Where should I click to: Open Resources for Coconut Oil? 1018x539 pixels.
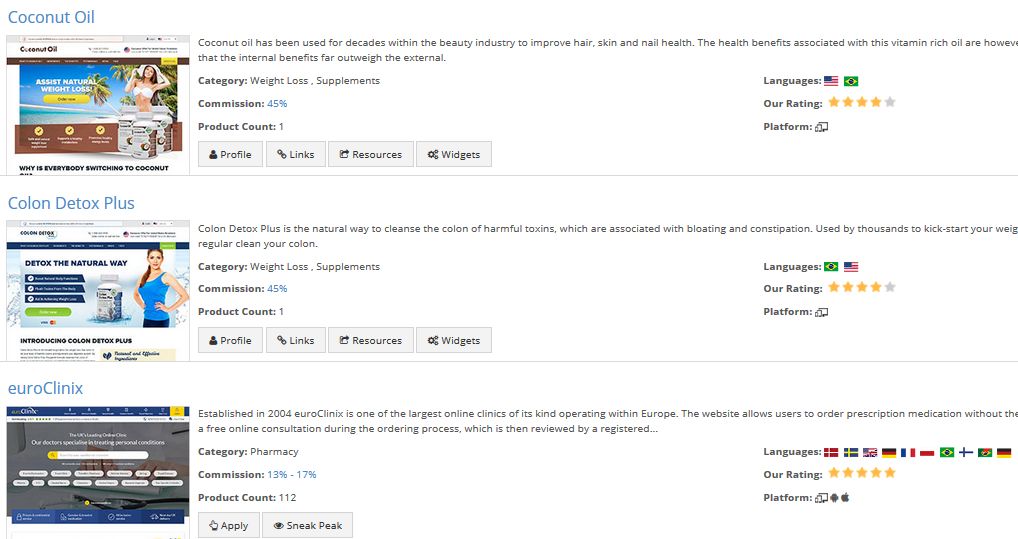[x=371, y=154]
